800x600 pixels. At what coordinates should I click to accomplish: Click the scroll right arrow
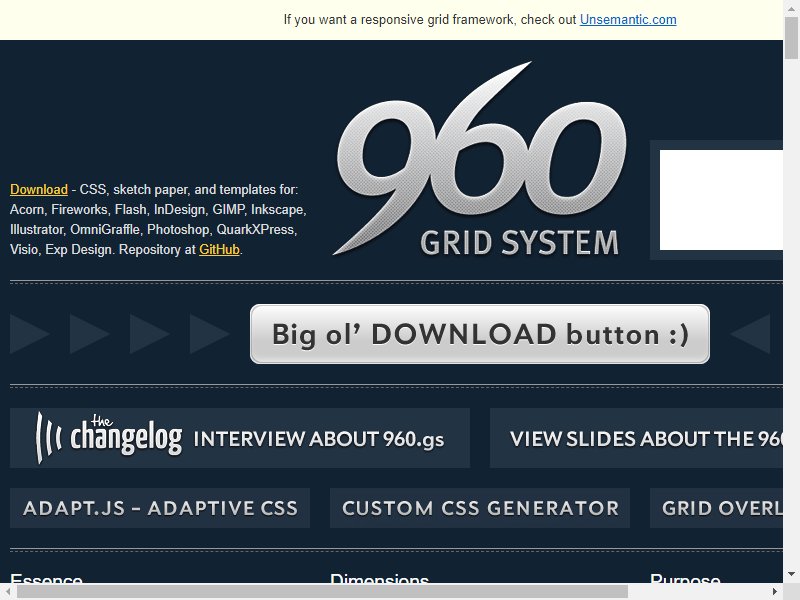pos(774,592)
